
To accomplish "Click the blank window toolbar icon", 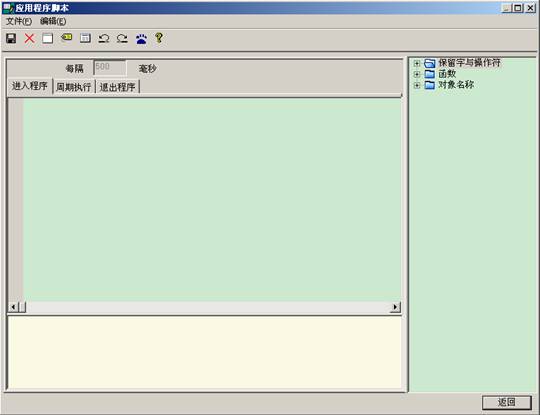I will [48, 38].
